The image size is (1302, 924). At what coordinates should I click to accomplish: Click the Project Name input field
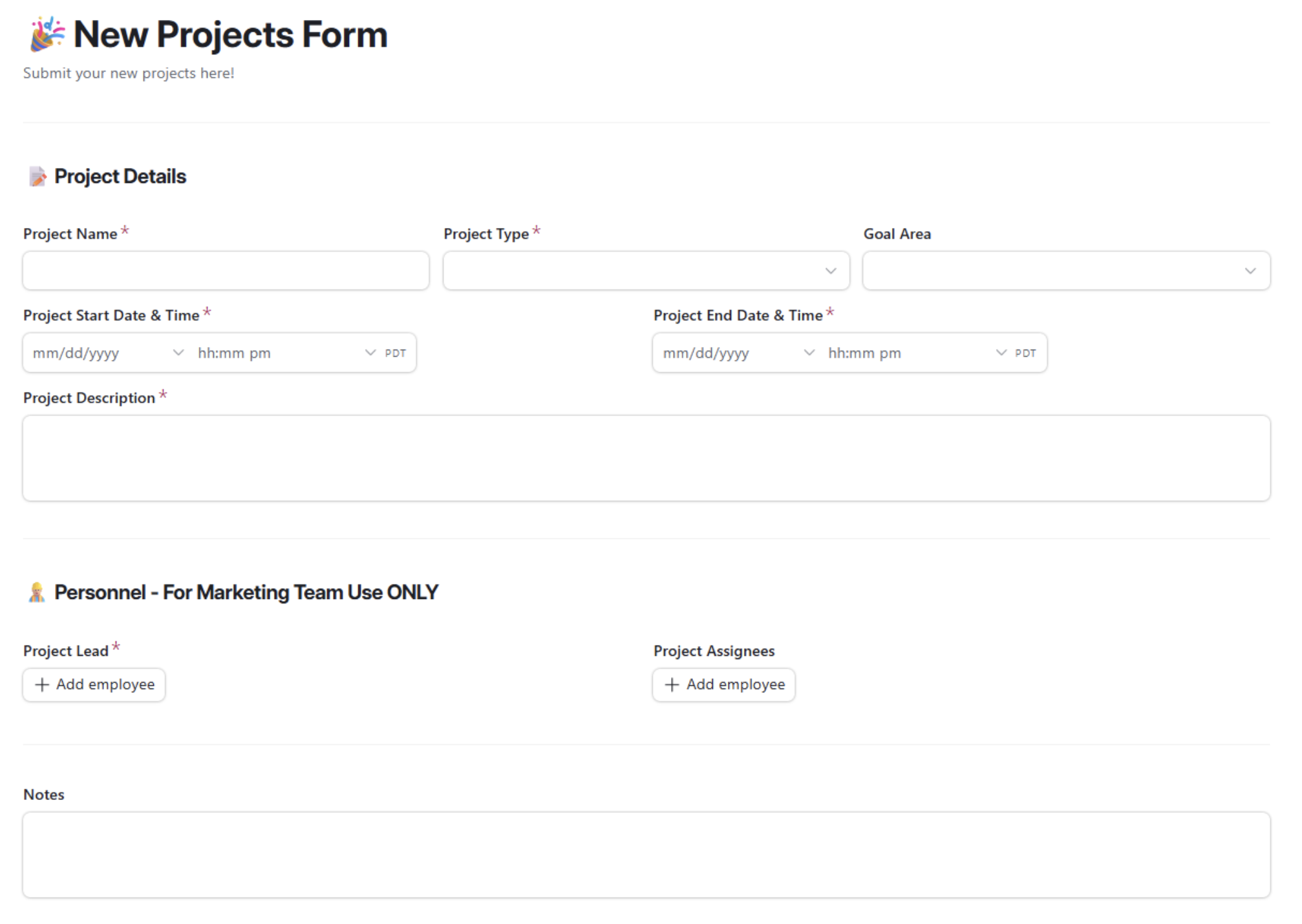[225, 271]
